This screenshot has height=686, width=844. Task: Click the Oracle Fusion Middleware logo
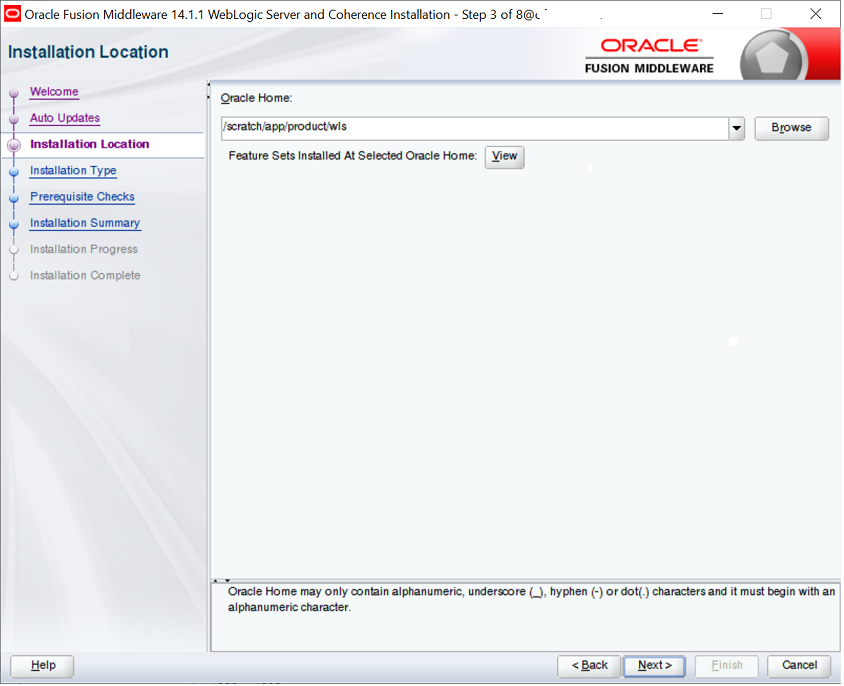(x=649, y=55)
